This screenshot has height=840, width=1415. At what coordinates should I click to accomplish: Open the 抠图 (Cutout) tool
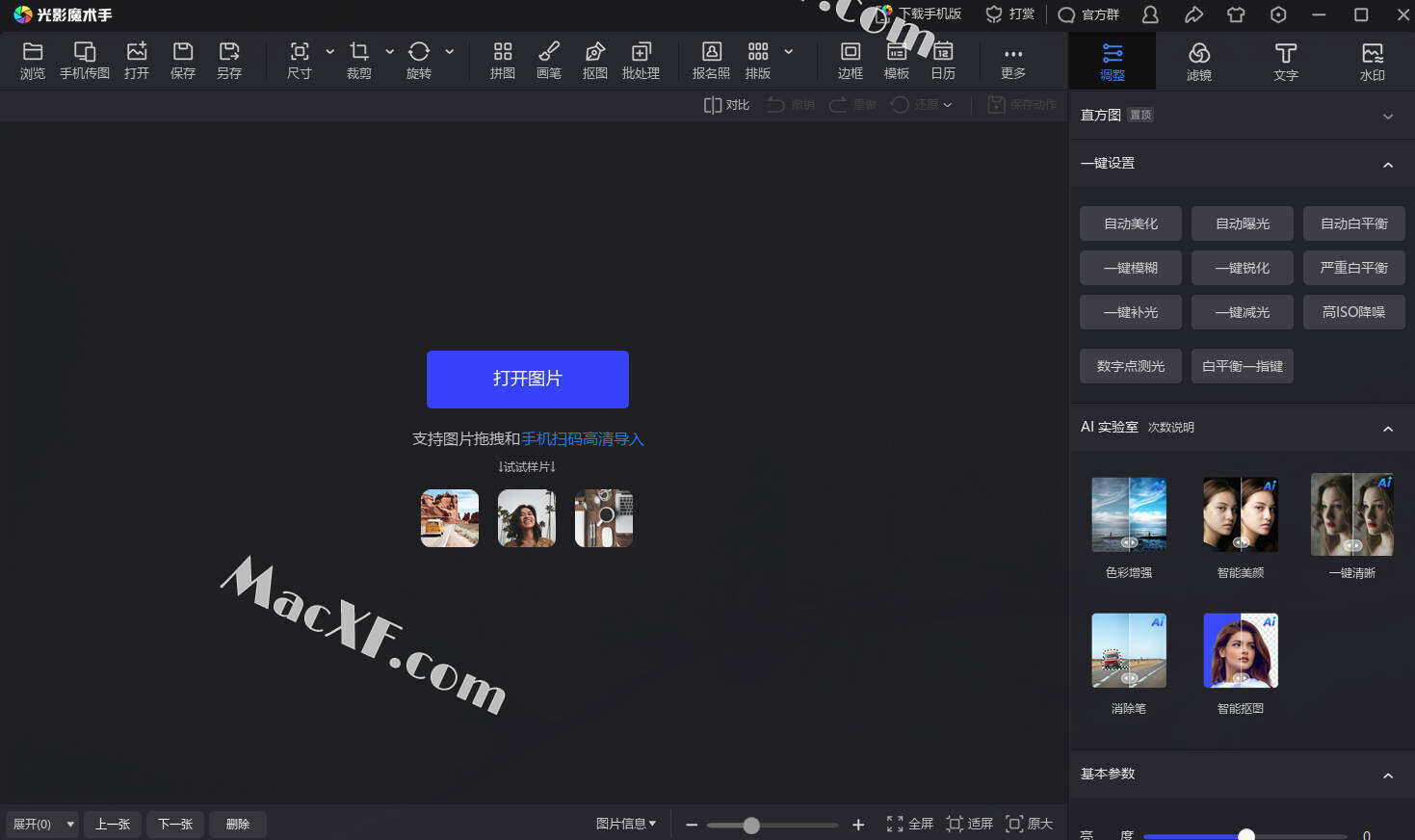click(594, 60)
